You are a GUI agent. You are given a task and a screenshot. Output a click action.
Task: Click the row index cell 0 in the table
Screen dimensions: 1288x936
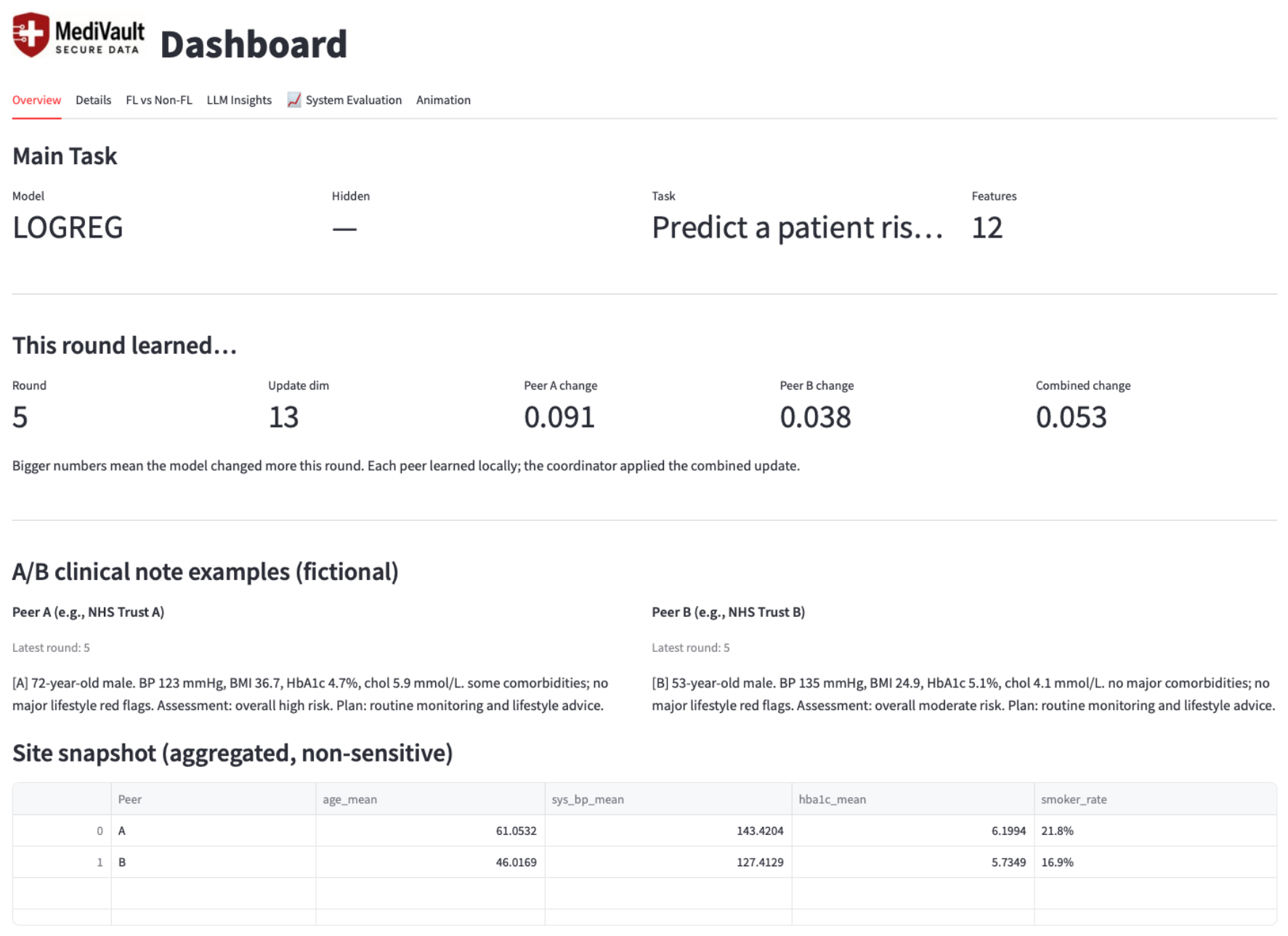click(99, 831)
